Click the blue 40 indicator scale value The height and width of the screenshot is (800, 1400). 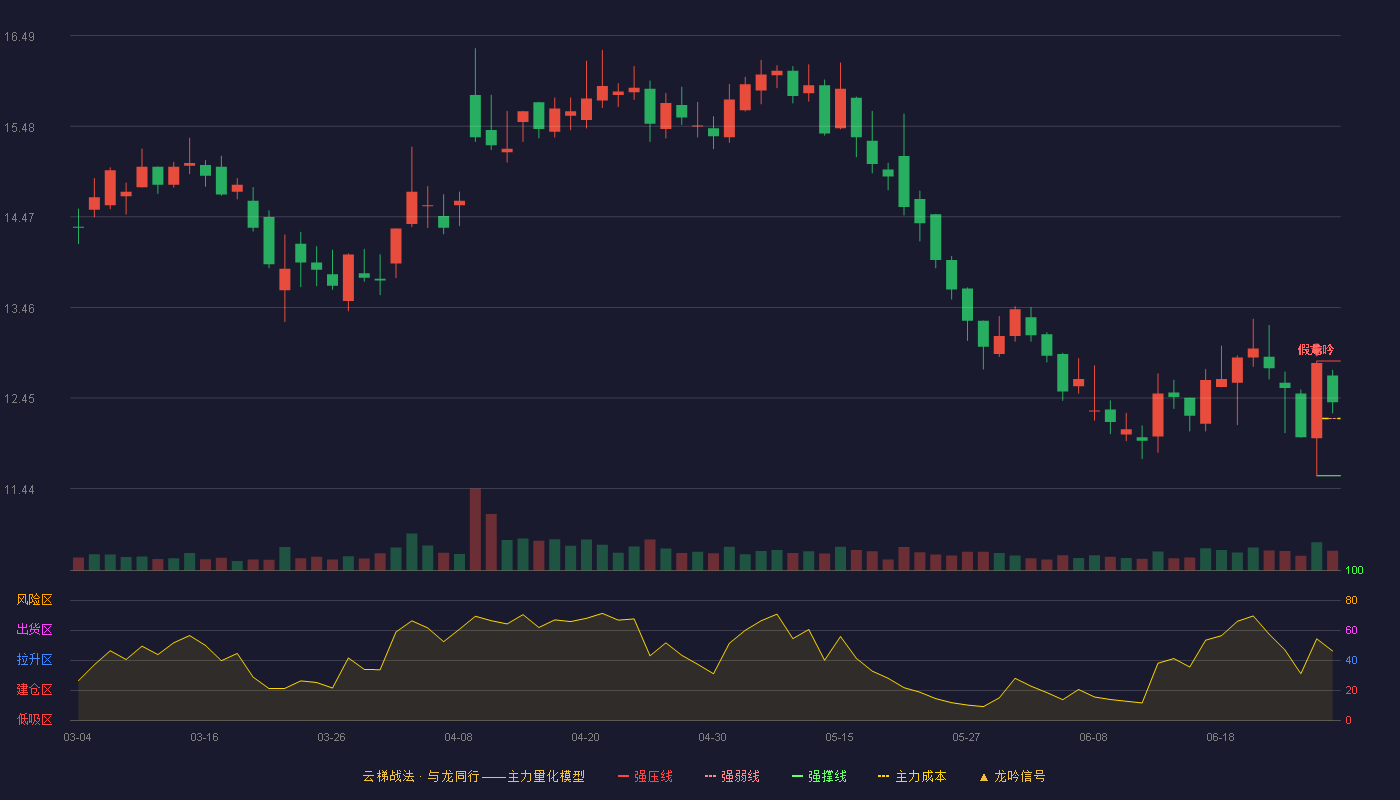[x=1351, y=660]
